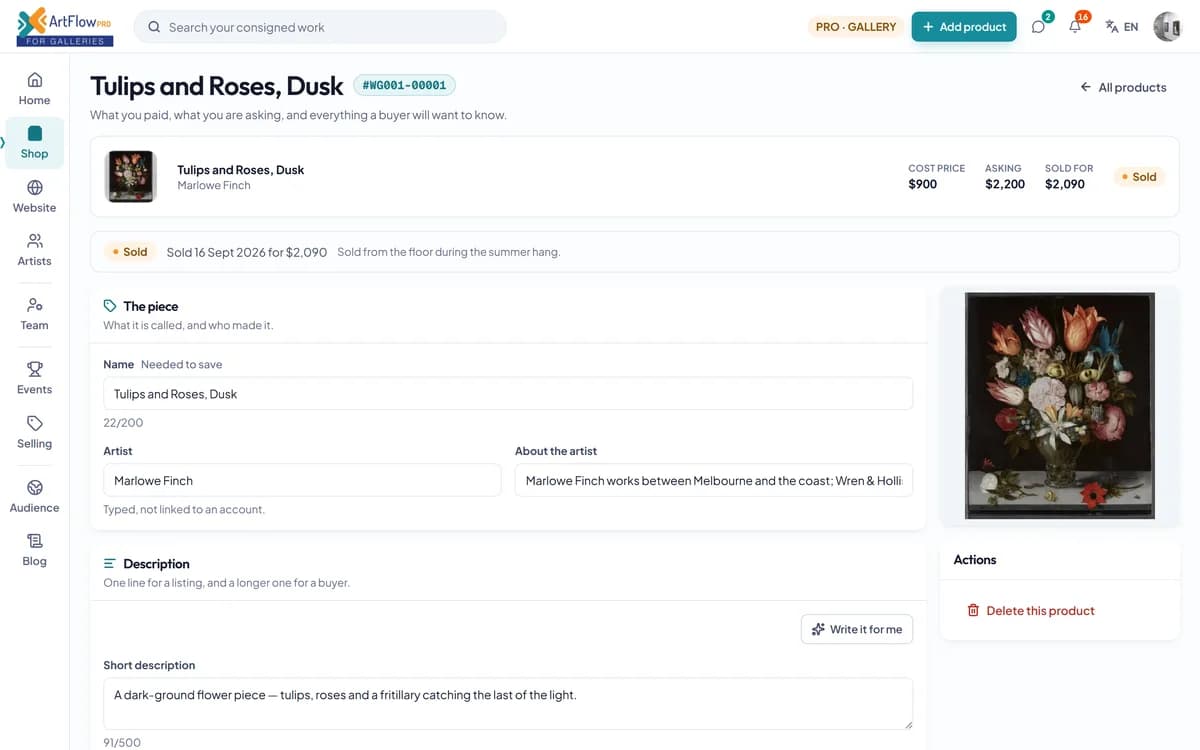Image resolution: width=1200 pixels, height=750 pixels.
Task: Expand the sidebar collapse chevron
Action: pos(3,142)
